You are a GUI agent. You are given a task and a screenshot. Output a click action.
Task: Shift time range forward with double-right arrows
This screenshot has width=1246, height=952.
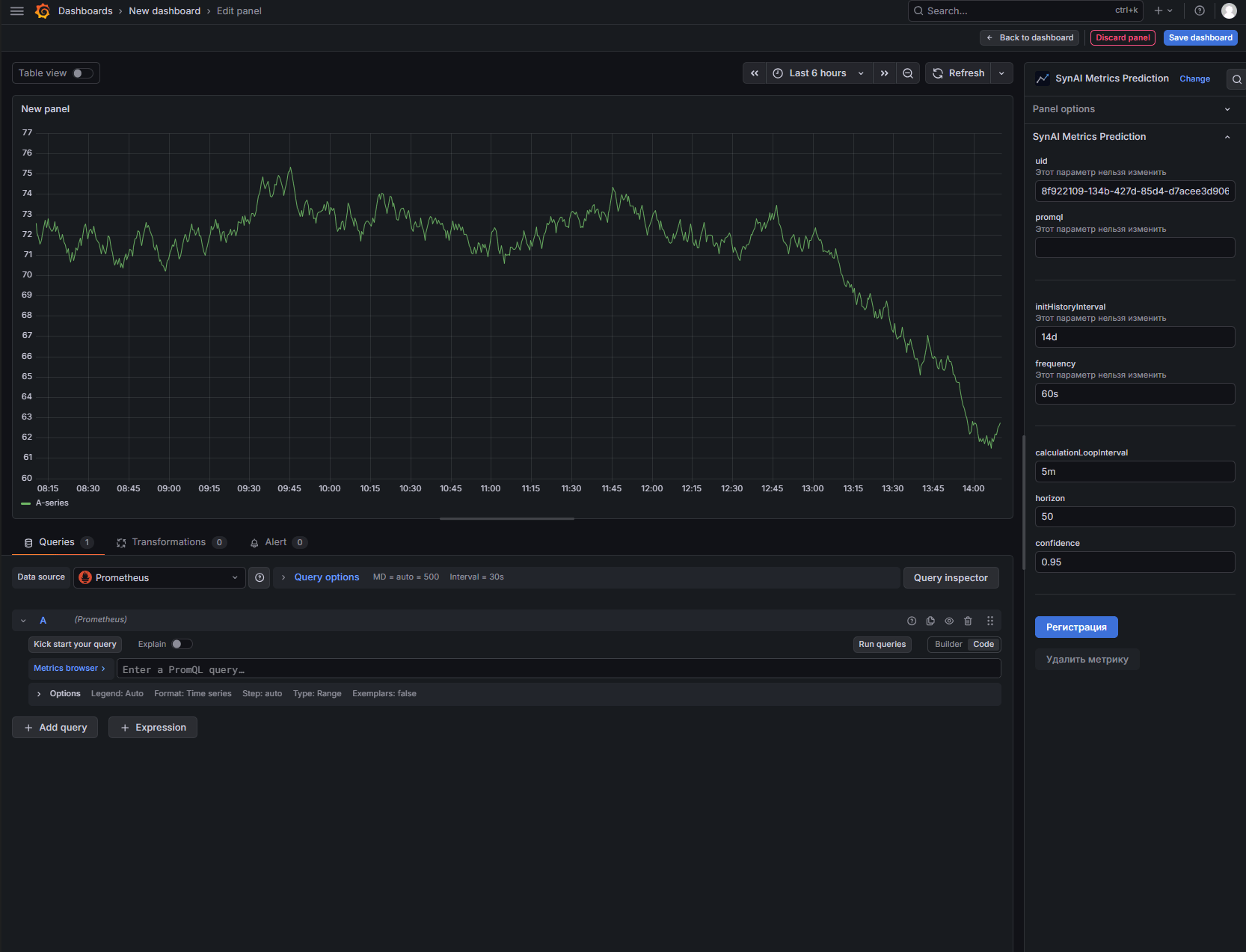[x=884, y=73]
